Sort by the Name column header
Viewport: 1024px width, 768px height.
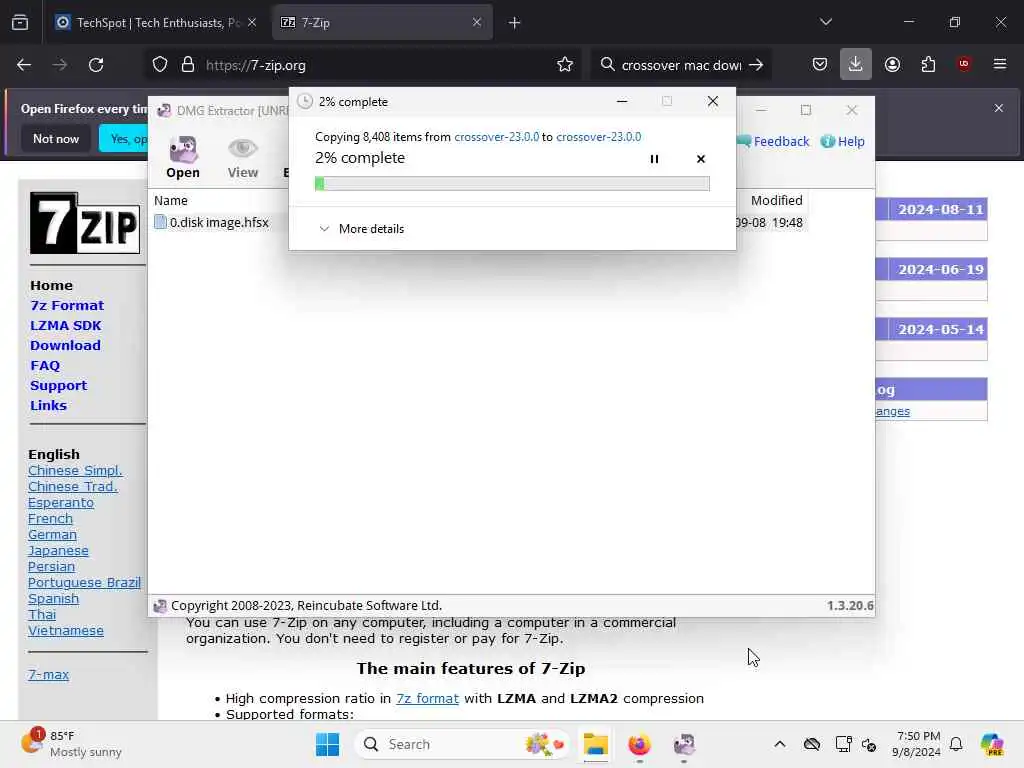click(x=171, y=200)
